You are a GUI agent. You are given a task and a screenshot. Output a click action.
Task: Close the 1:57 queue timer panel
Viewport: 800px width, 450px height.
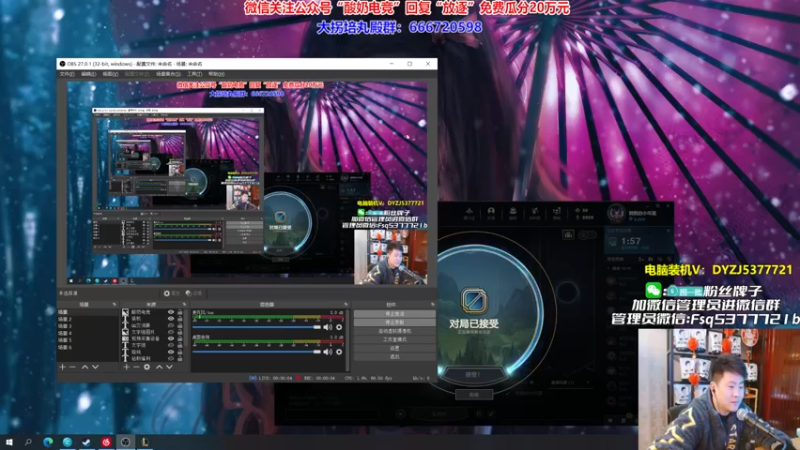click(x=668, y=231)
